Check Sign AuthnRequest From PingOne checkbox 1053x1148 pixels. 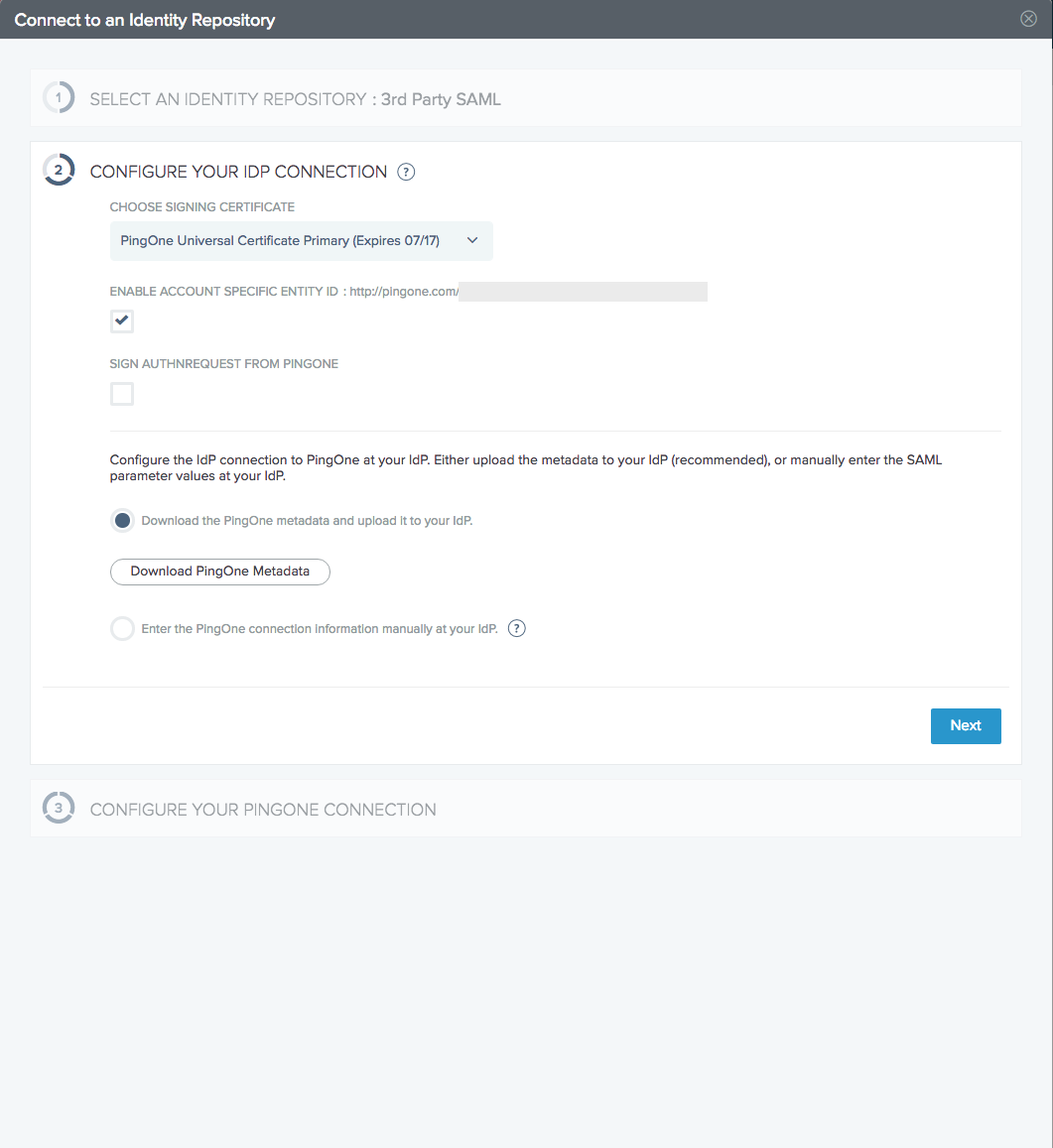pos(121,394)
